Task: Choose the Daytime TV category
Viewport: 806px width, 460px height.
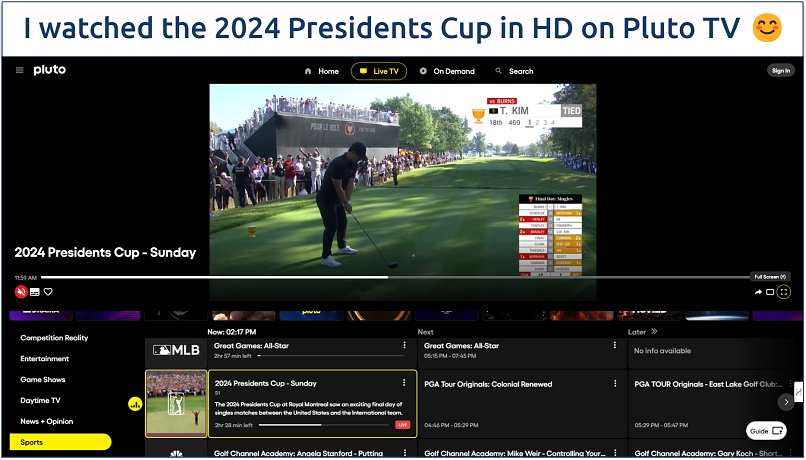Action: 40,400
